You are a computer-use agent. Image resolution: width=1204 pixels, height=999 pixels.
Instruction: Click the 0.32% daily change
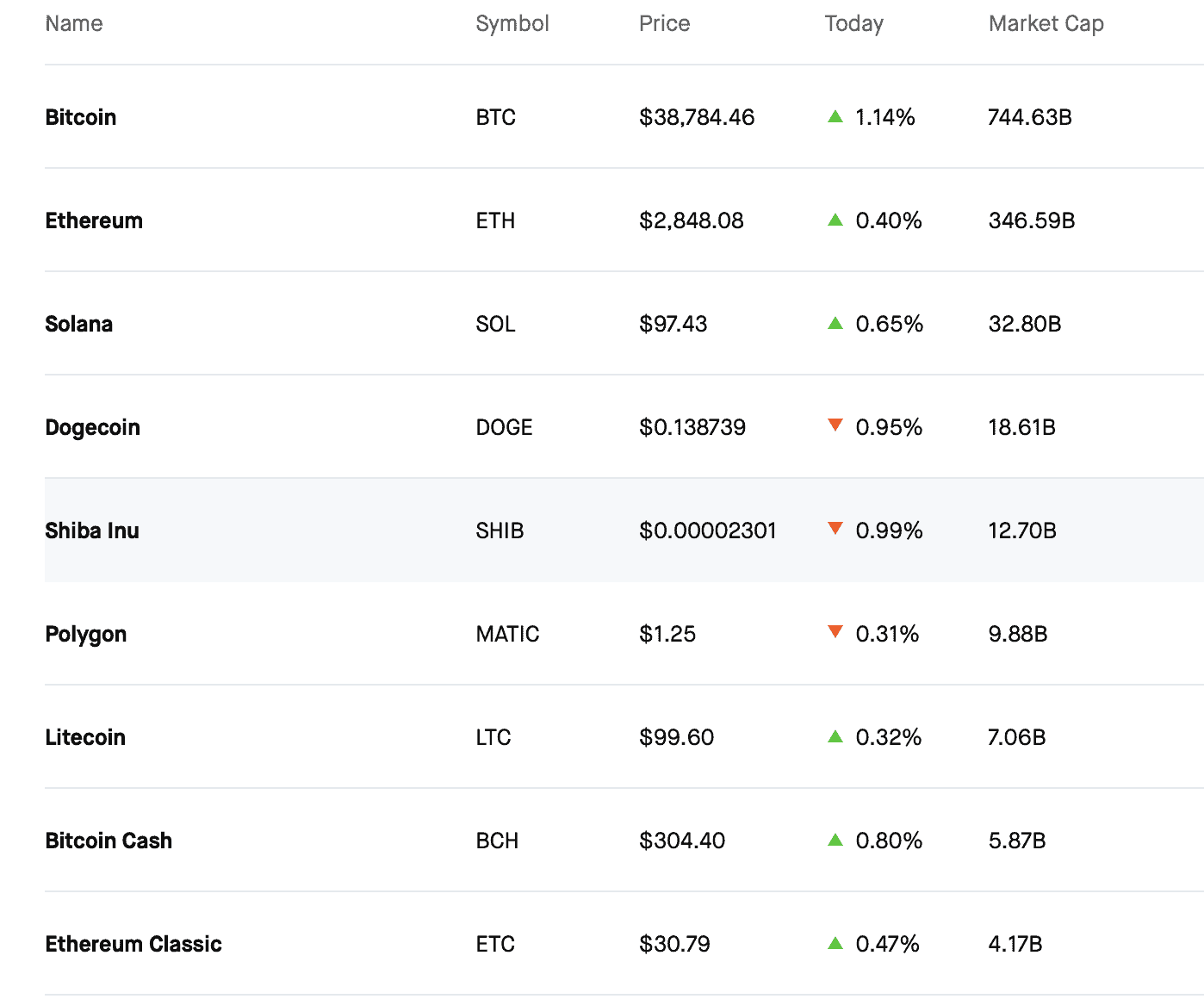coord(888,737)
